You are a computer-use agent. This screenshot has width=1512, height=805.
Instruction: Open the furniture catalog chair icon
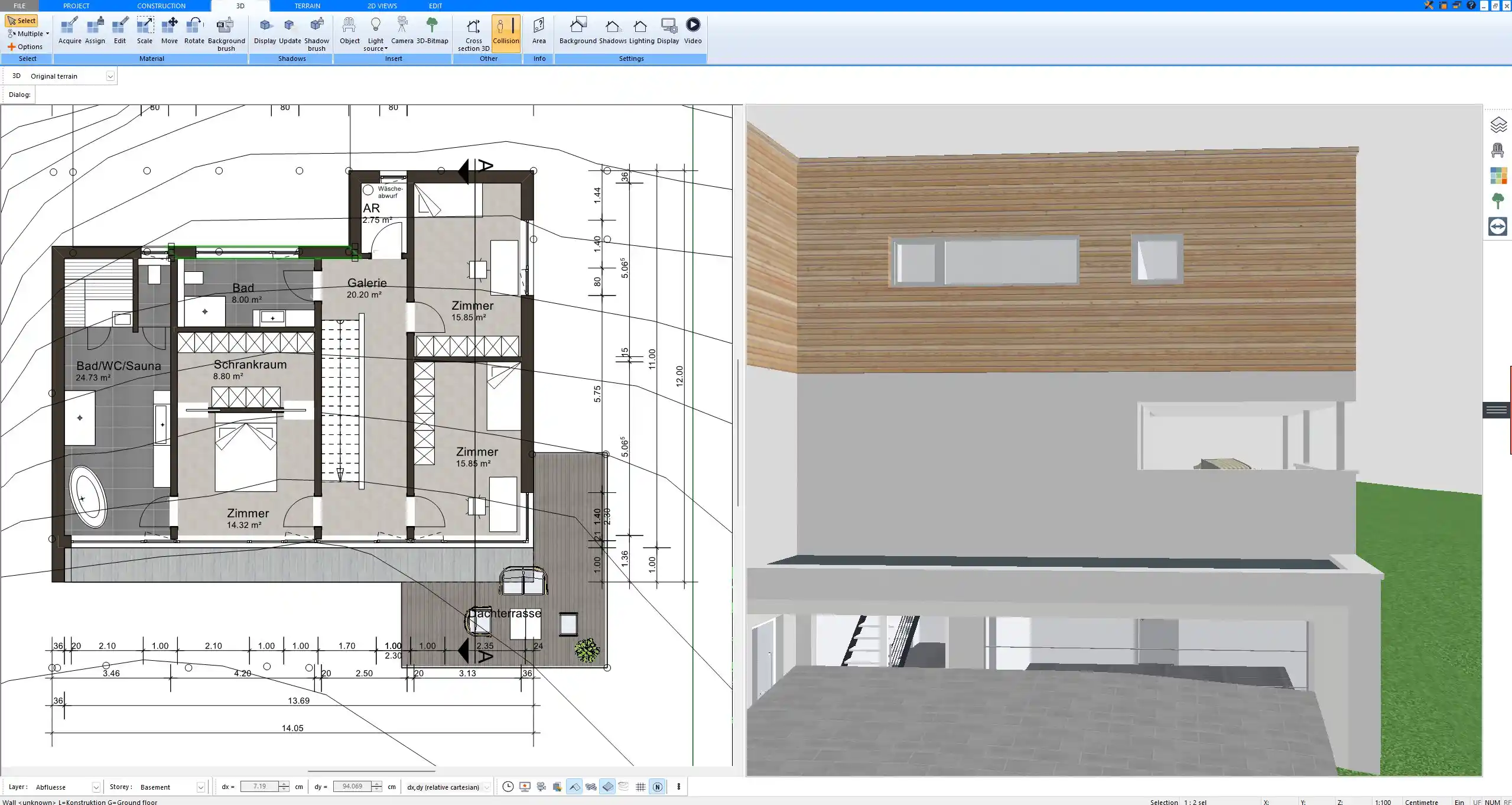[x=1498, y=151]
